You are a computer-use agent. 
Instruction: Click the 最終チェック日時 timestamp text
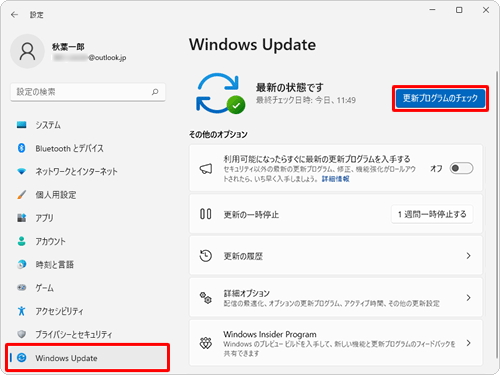(x=306, y=100)
